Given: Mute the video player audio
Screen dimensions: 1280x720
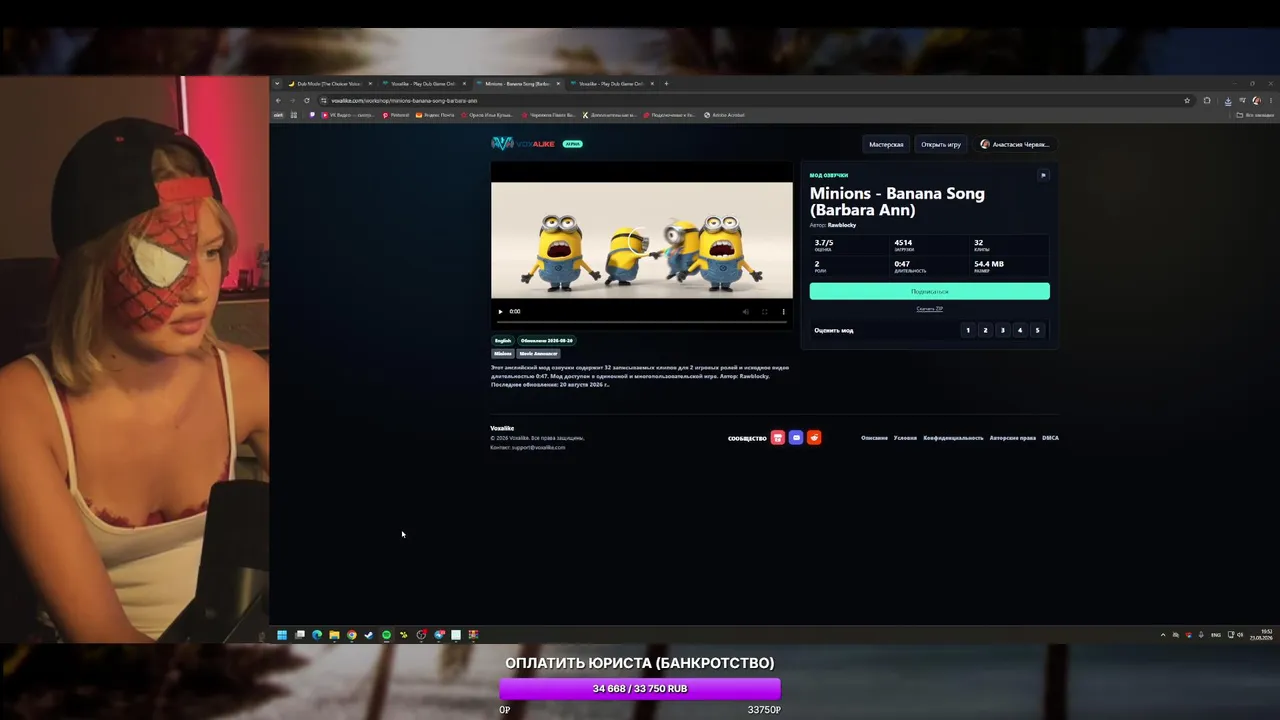Looking at the screenshot, I should tap(745, 311).
